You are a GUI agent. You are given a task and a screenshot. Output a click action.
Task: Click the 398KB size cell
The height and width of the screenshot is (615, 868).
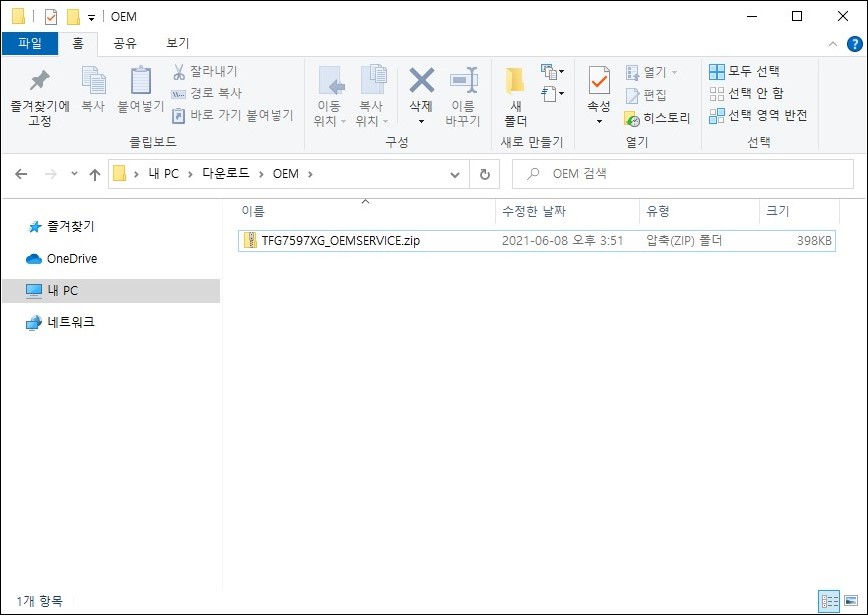coord(814,241)
